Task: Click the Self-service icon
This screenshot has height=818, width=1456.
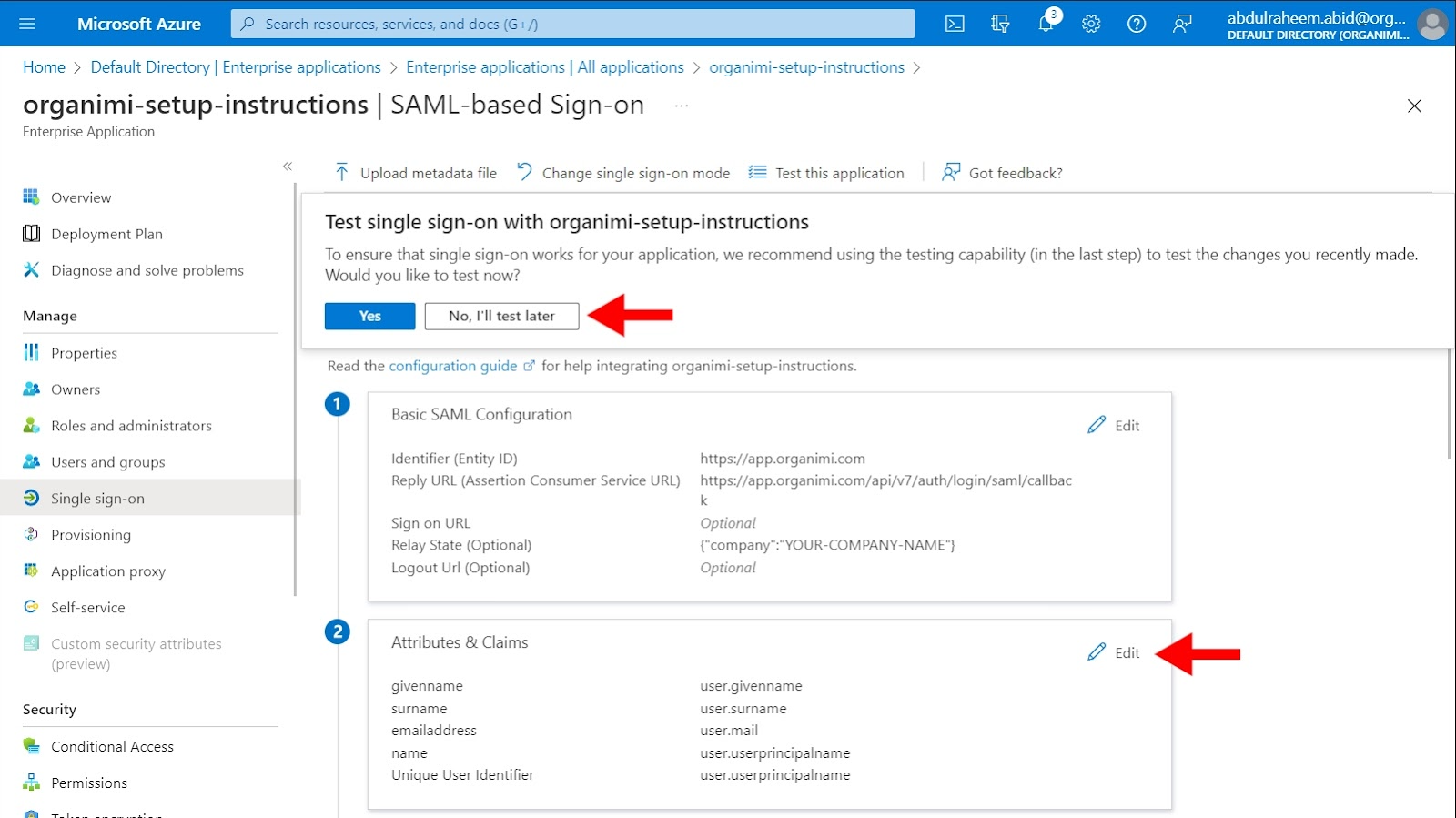Action: 31,607
